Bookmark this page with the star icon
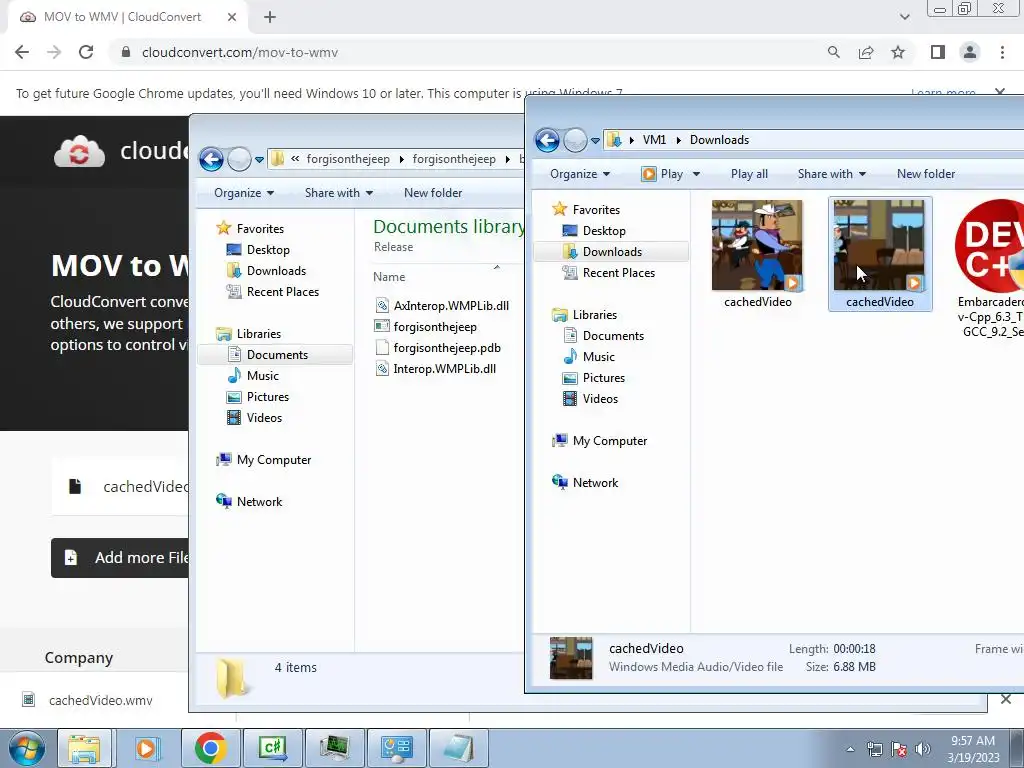 898,52
